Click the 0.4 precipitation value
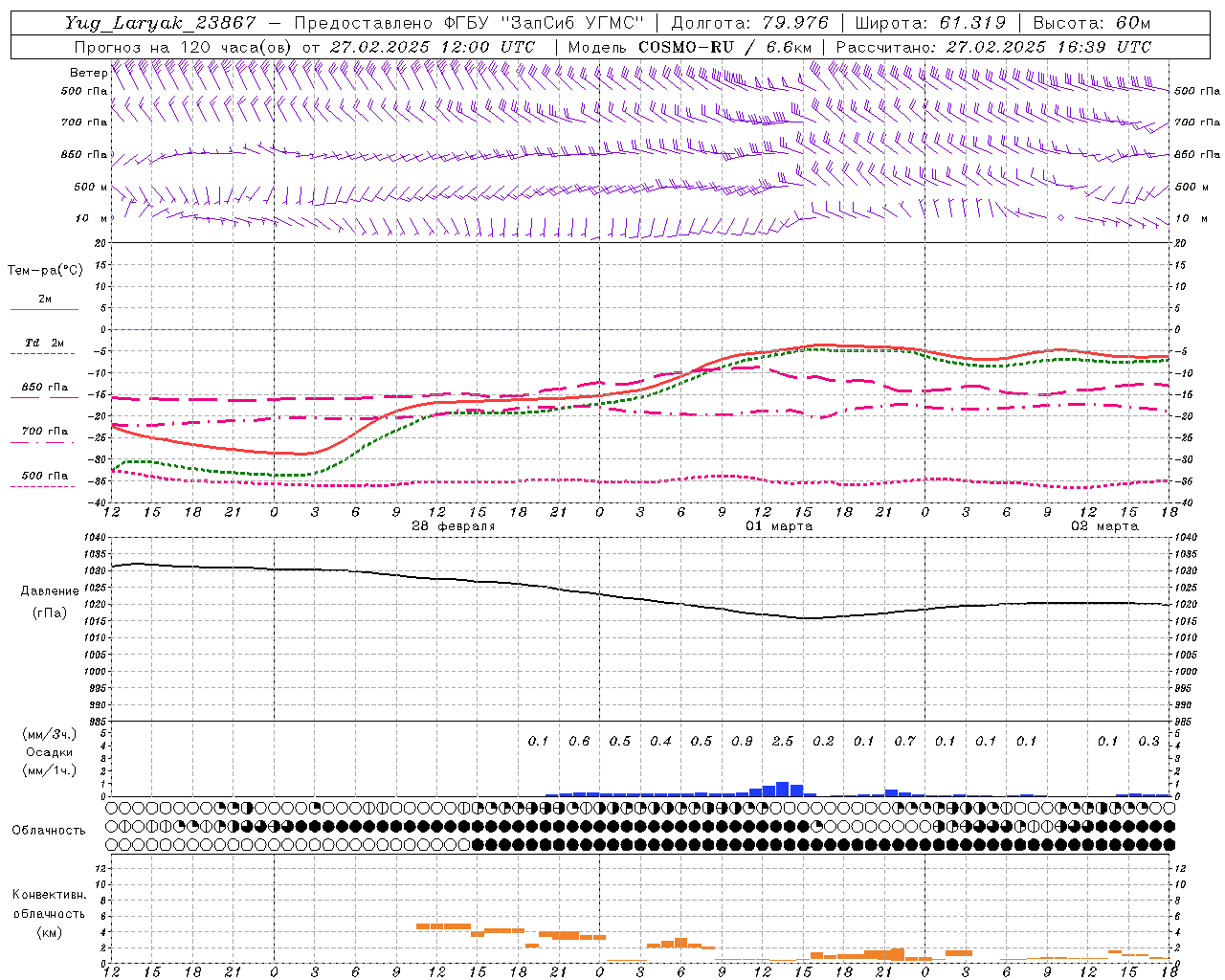The height and width of the screenshot is (980, 1225). tap(660, 741)
